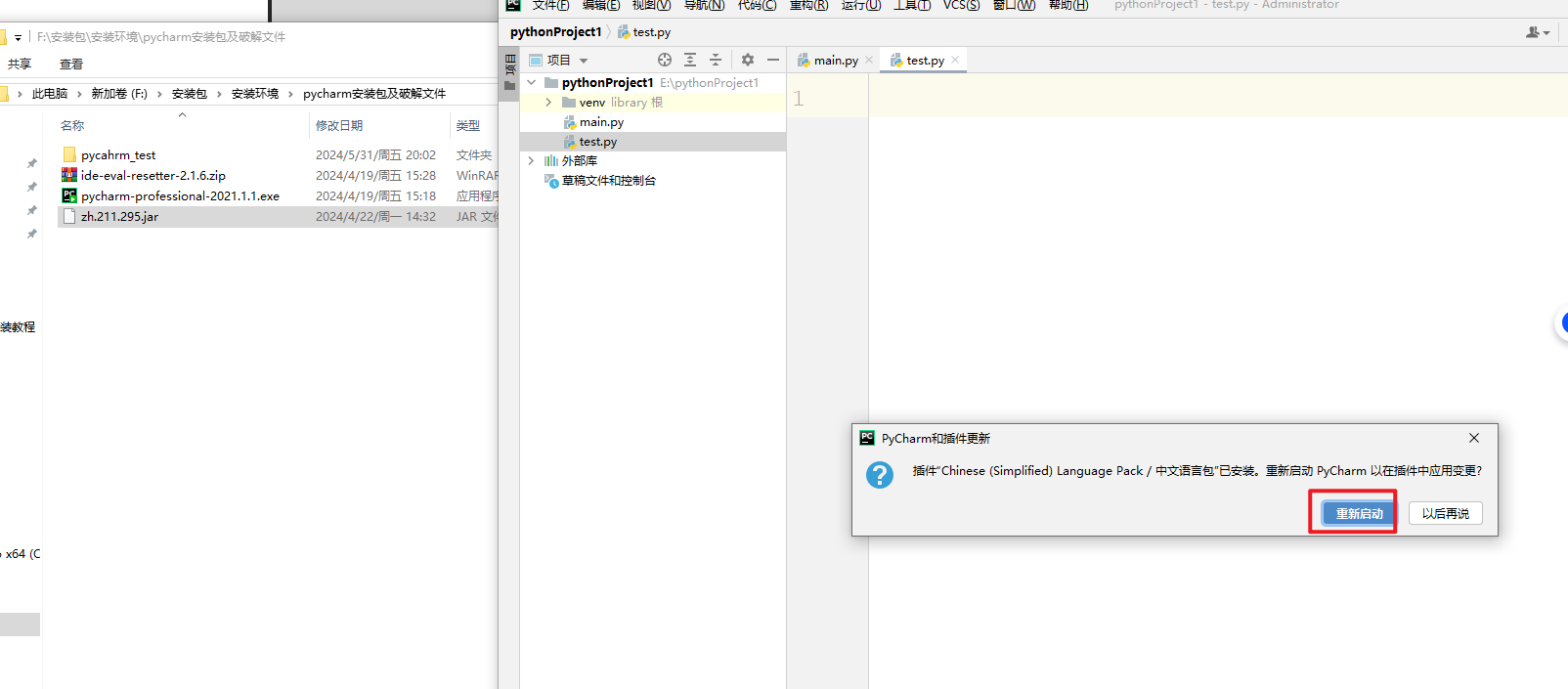1568x689 pixels.
Task: Click the select opened file locate icon
Action: 665,60
